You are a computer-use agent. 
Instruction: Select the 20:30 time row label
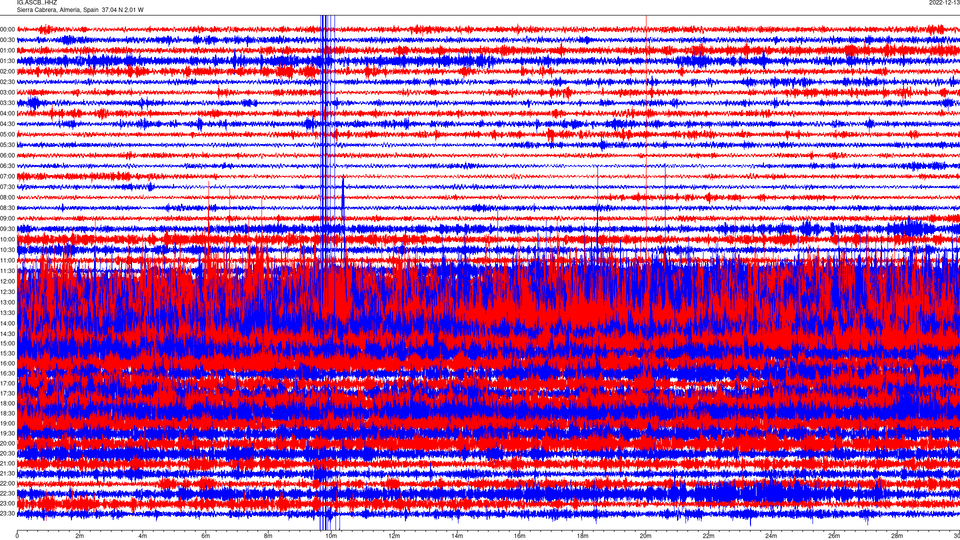click(8, 453)
